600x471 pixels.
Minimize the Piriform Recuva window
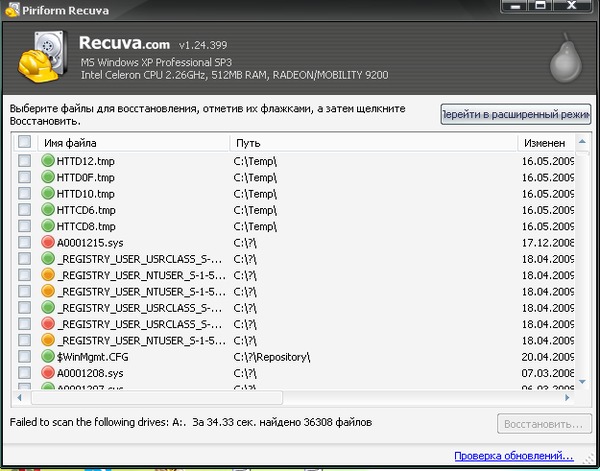[x=515, y=6]
